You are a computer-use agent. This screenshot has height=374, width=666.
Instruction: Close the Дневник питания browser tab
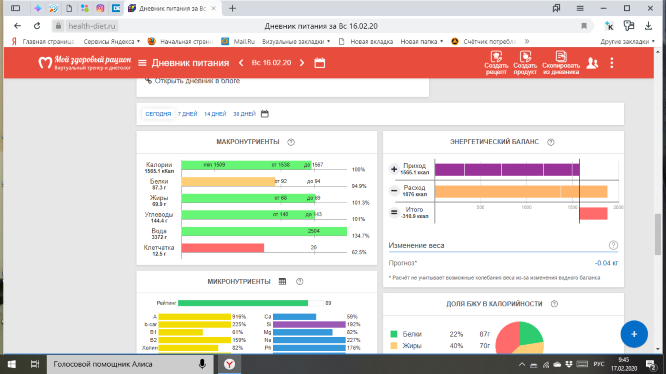[x=213, y=8]
